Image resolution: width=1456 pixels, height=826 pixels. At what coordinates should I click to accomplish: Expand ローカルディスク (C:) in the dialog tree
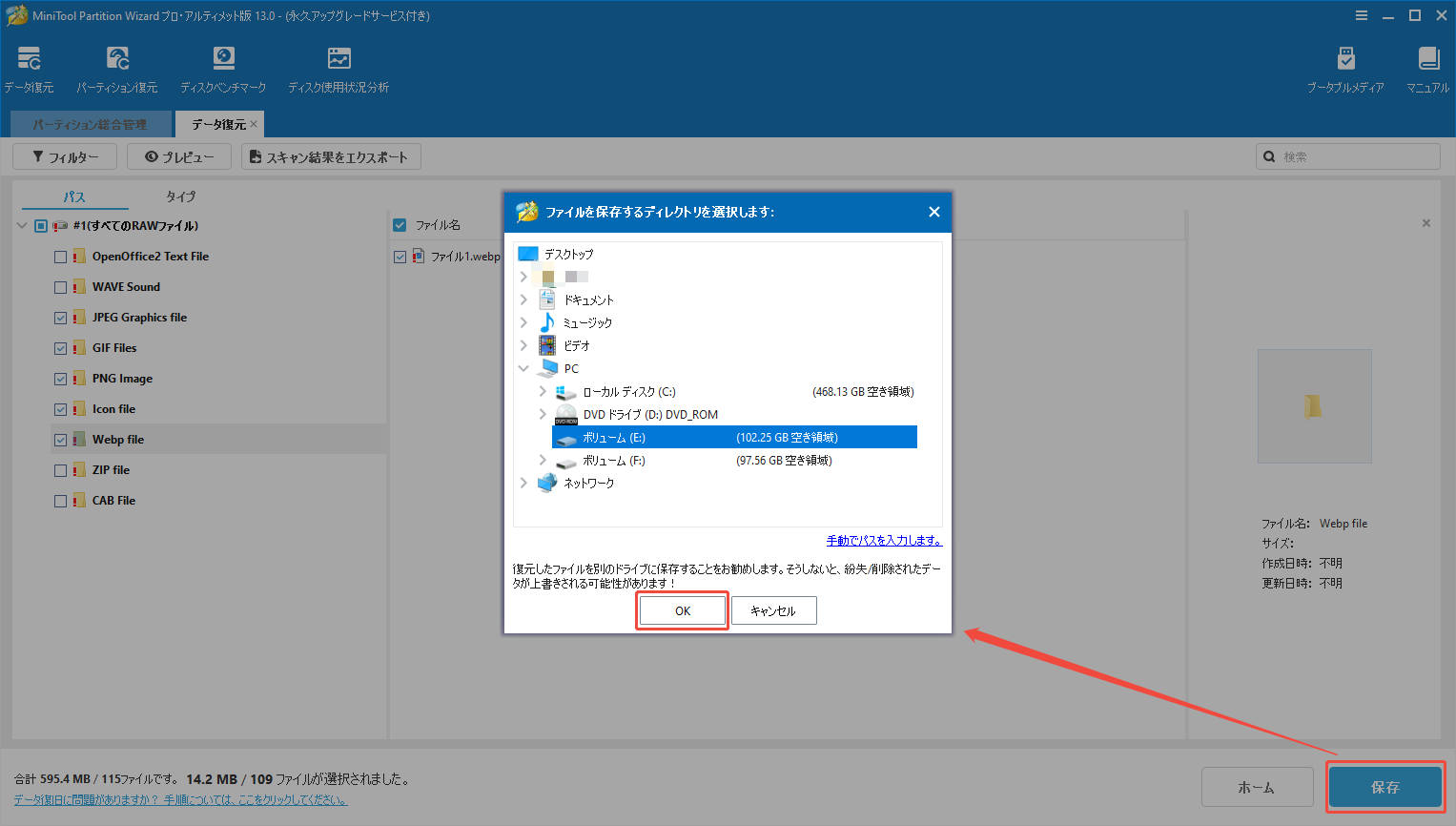[542, 391]
